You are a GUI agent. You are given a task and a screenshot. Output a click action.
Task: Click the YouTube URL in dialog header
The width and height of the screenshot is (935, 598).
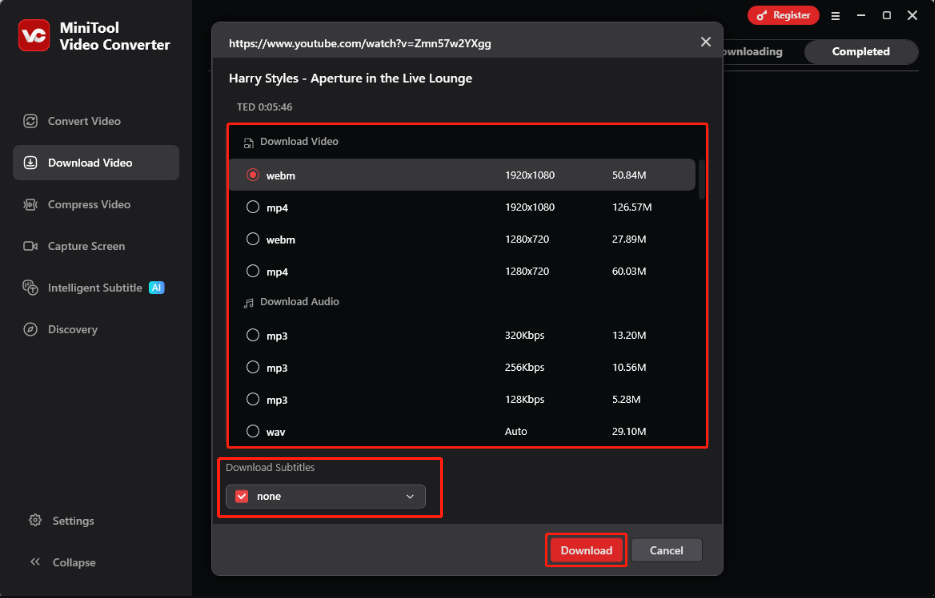coord(360,44)
